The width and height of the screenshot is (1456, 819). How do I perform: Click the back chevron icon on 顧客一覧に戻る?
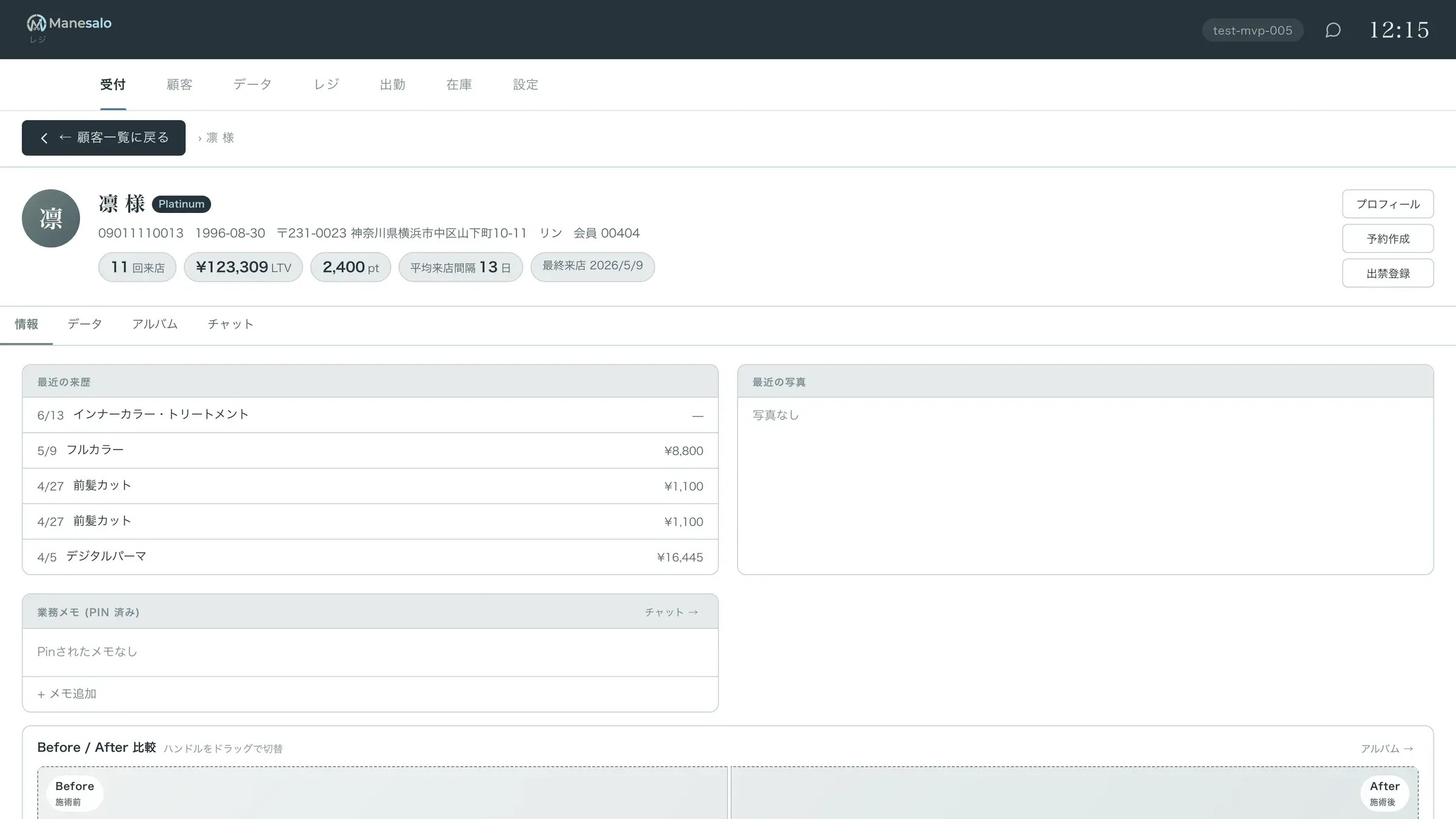pos(44,138)
